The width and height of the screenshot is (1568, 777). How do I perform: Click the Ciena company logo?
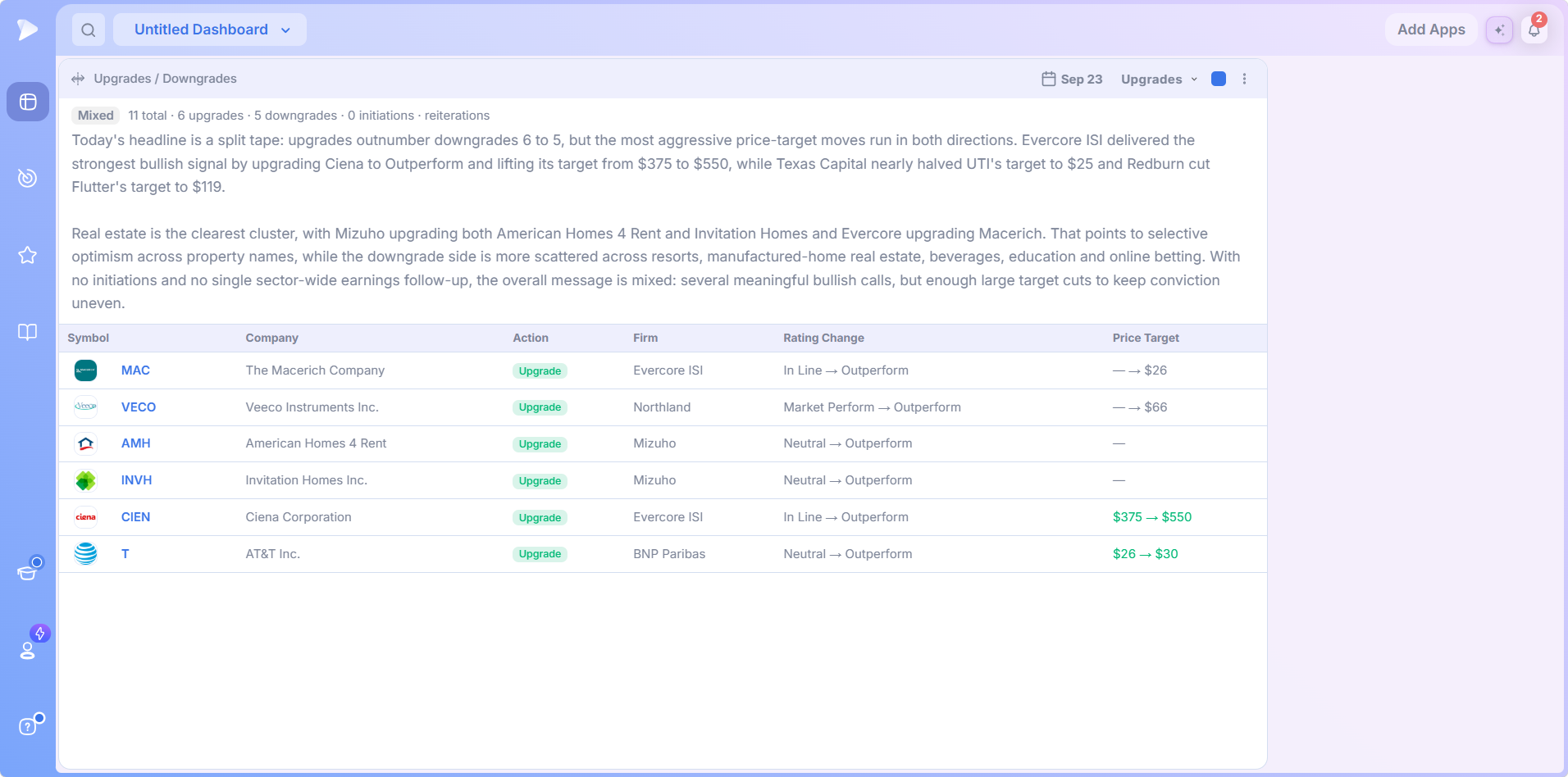point(86,517)
